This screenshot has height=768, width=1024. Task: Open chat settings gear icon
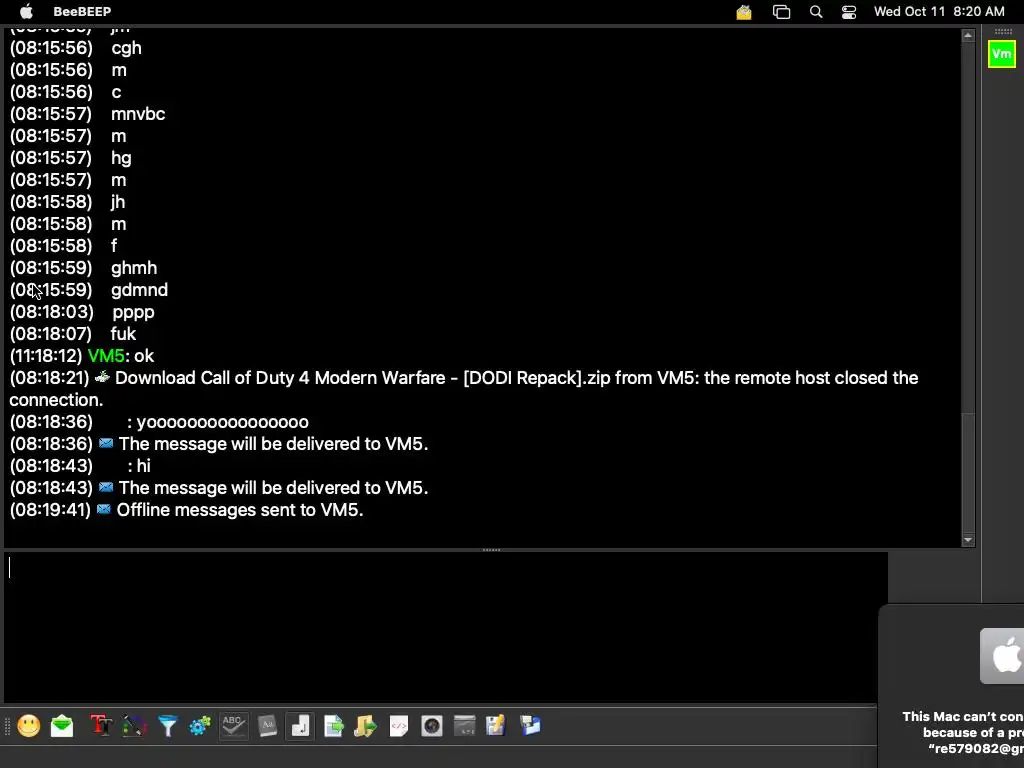click(200, 726)
